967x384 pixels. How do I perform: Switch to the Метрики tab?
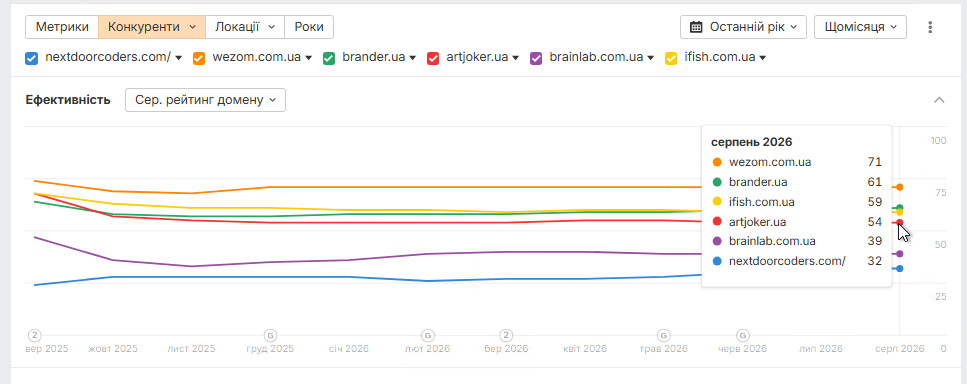click(x=62, y=27)
